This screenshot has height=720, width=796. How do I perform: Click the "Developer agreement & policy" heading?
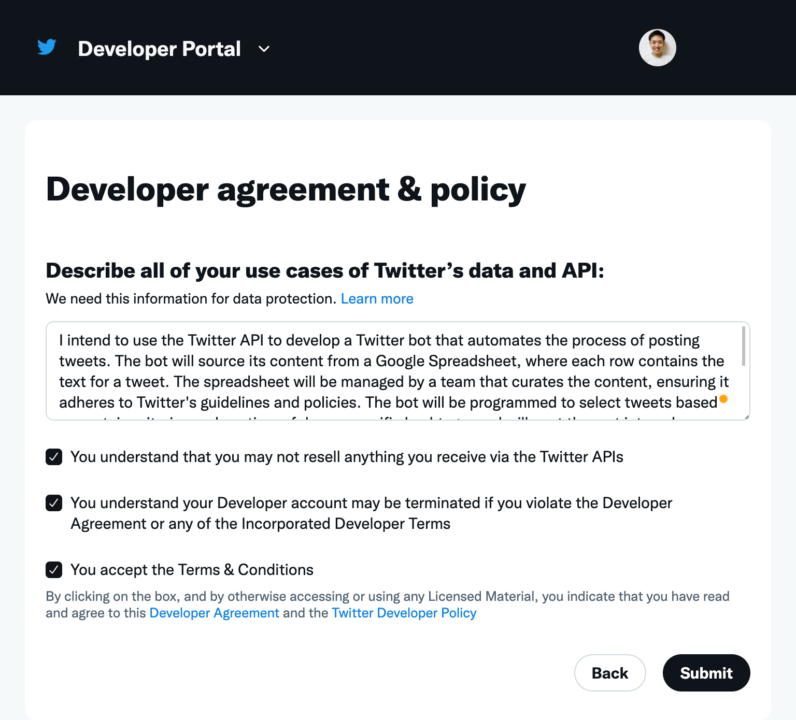[286, 189]
